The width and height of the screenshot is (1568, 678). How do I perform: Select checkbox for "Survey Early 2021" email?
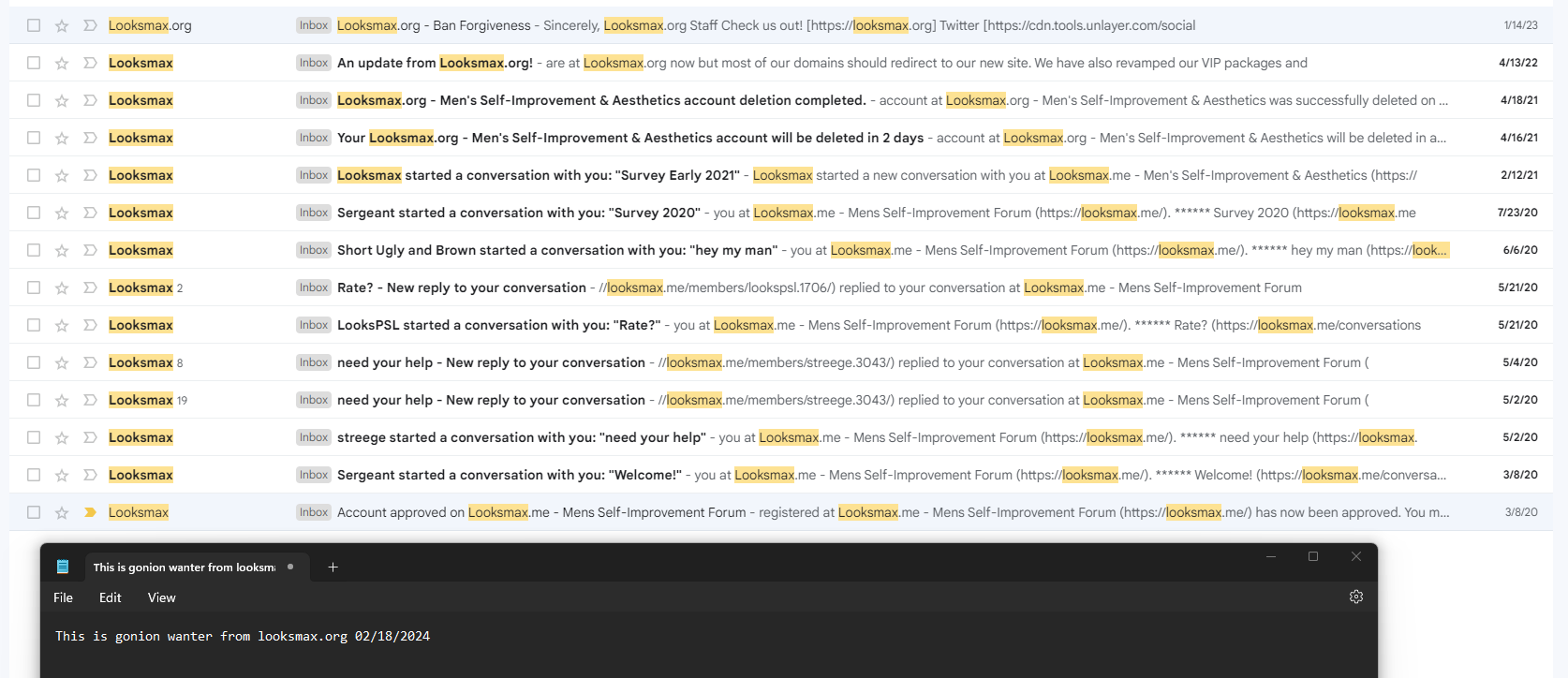[x=34, y=175]
